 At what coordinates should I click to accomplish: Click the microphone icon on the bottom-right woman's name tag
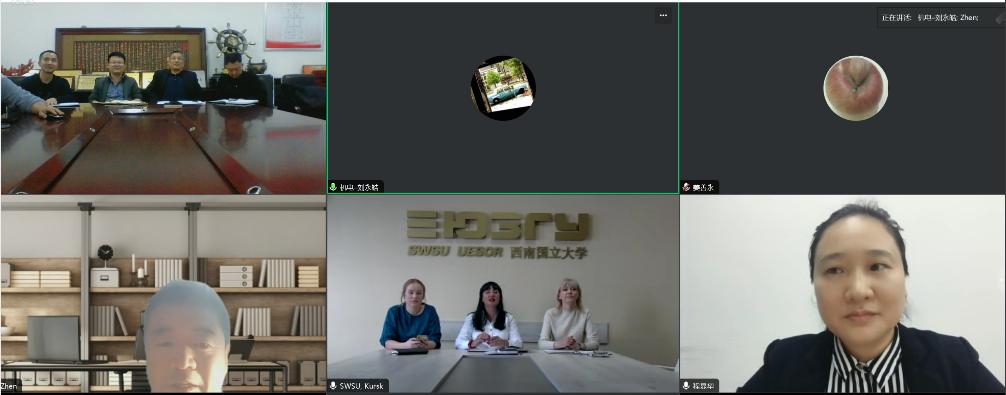(686, 386)
